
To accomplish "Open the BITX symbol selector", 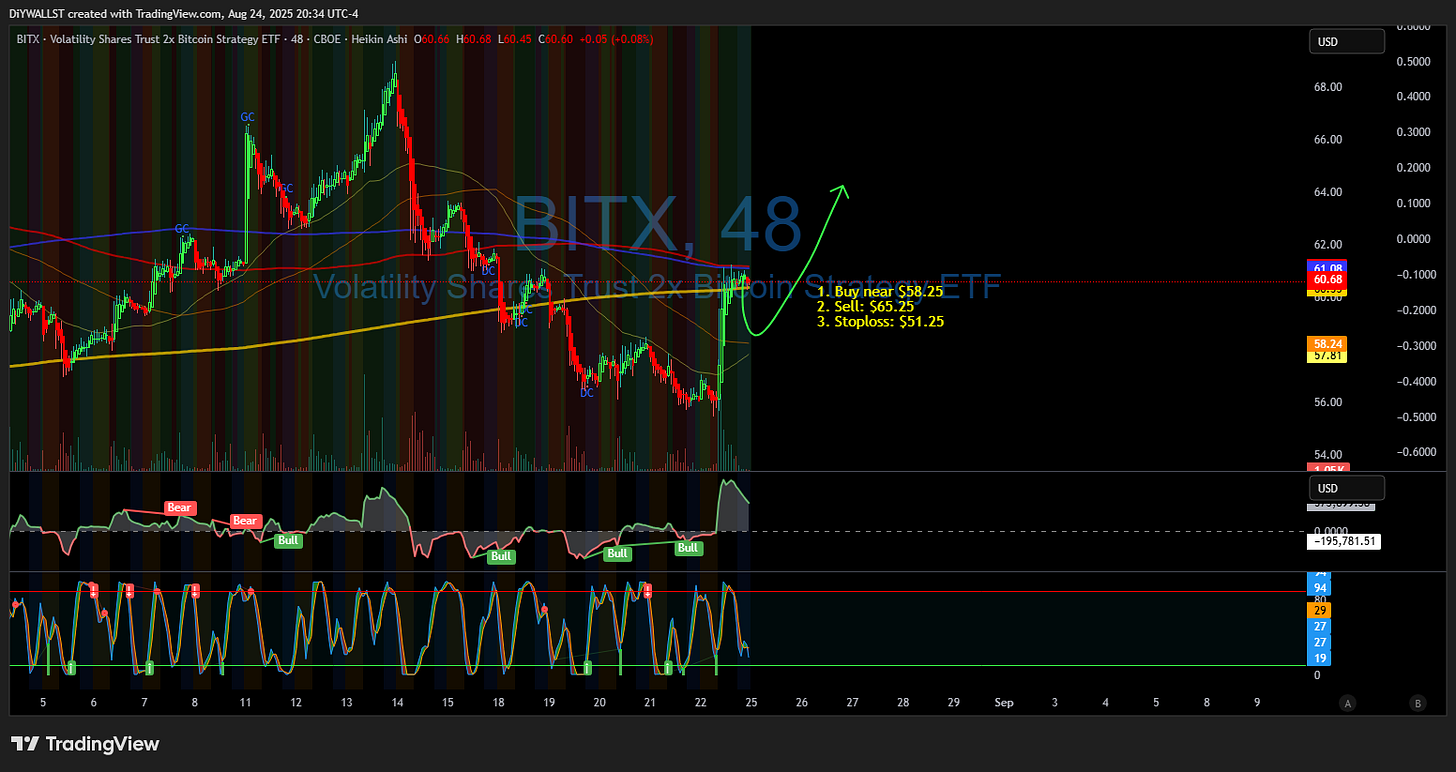I will (28, 39).
